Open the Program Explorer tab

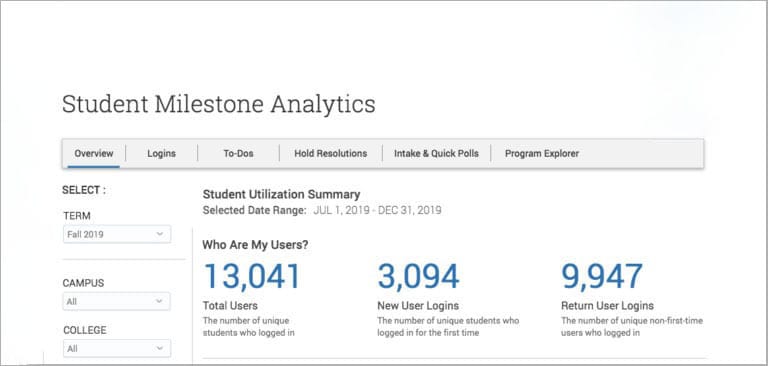(542, 153)
